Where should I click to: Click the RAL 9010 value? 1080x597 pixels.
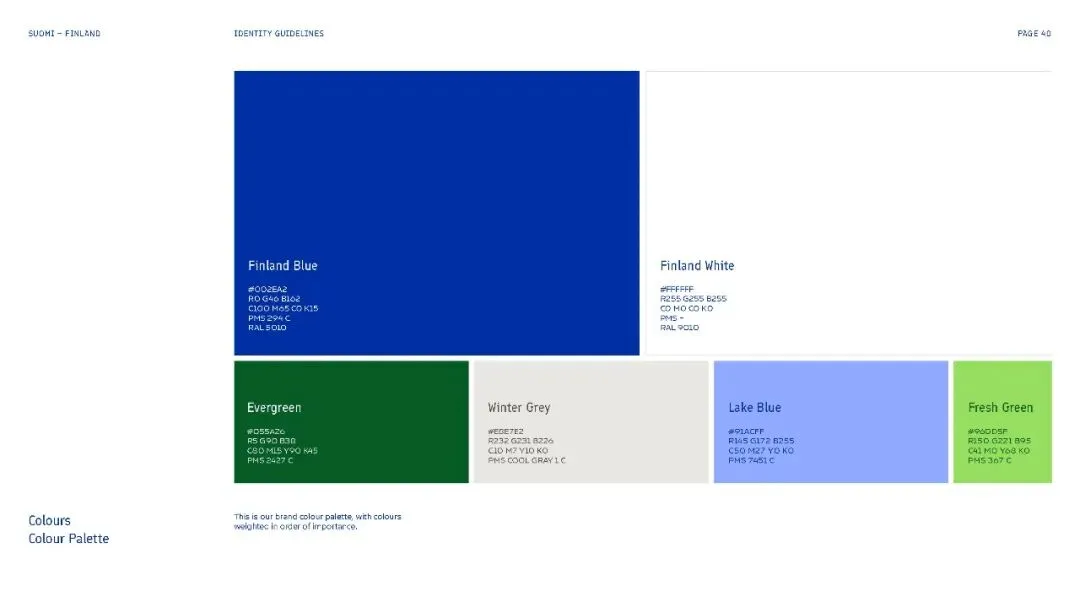click(680, 328)
